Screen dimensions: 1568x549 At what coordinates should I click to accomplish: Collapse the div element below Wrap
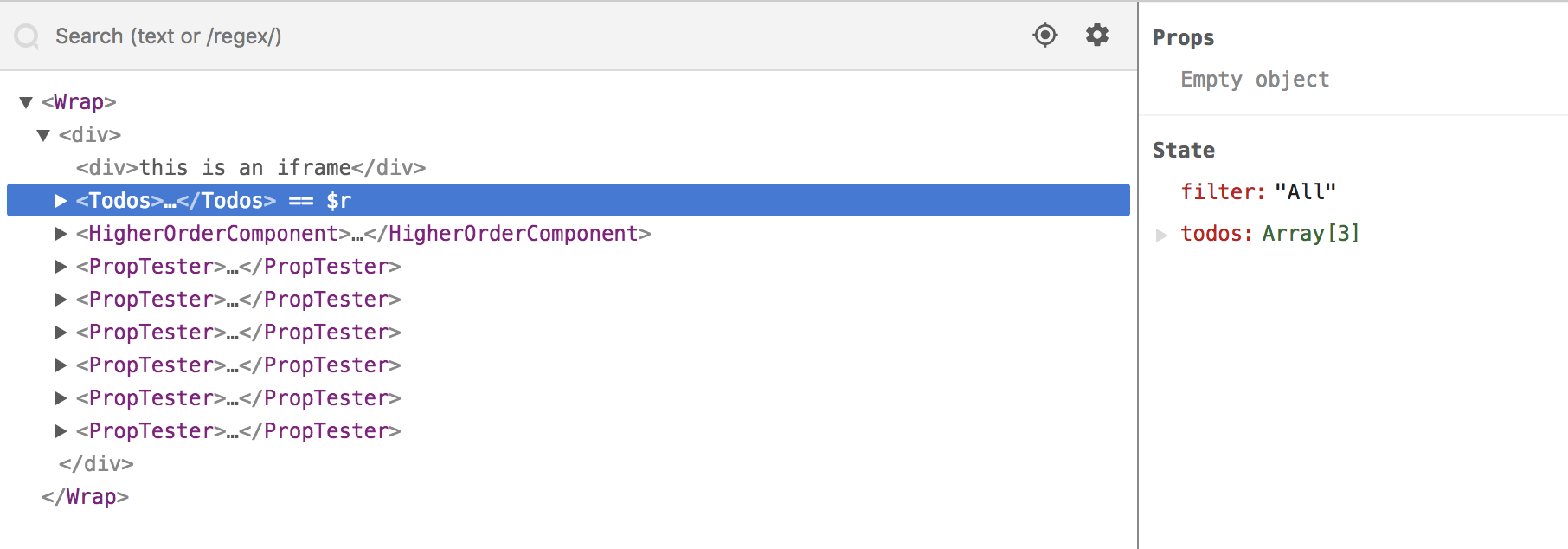click(x=43, y=134)
